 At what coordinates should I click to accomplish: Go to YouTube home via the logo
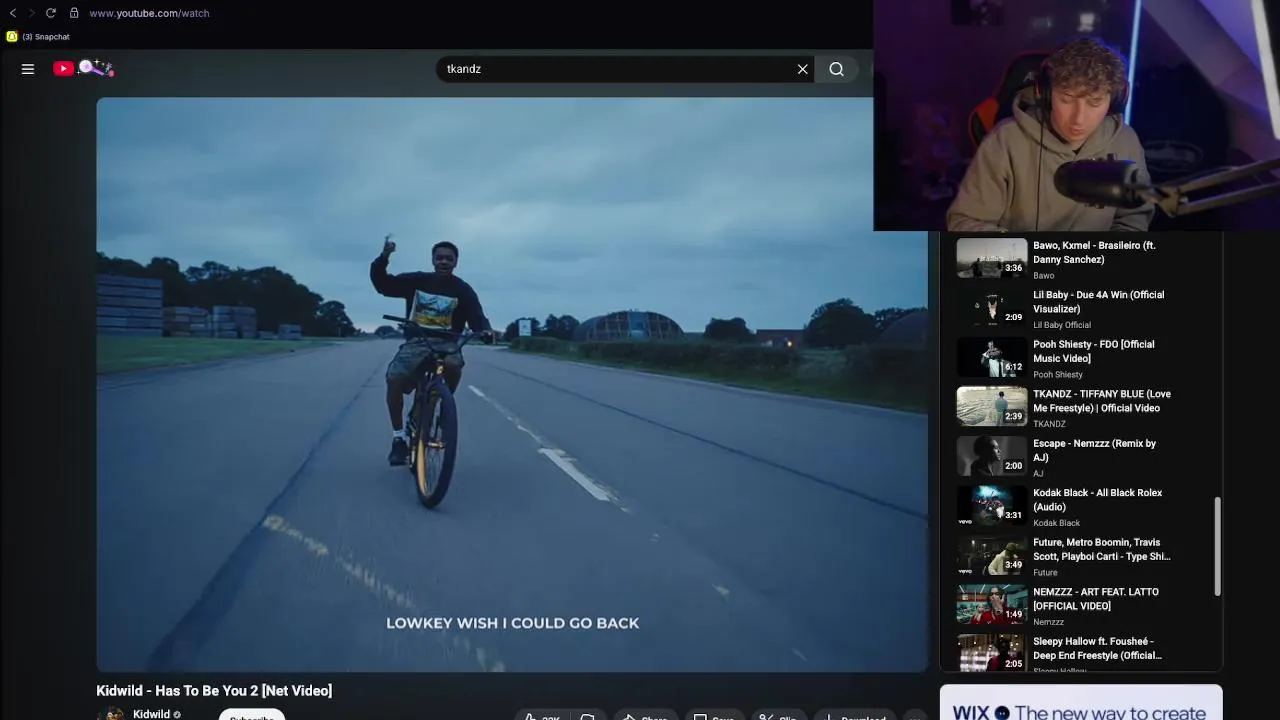tap(83, 68)
